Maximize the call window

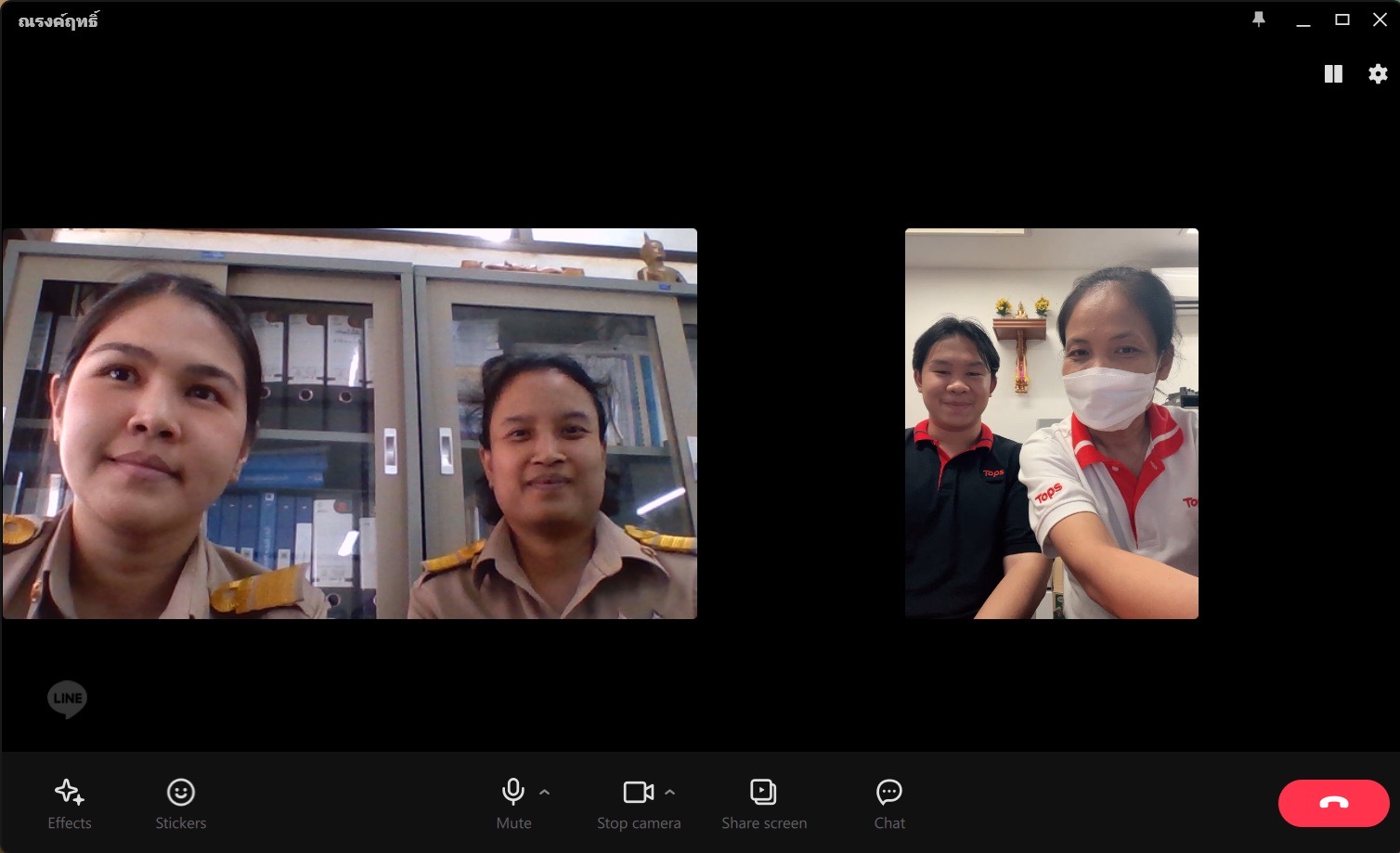1342,19
